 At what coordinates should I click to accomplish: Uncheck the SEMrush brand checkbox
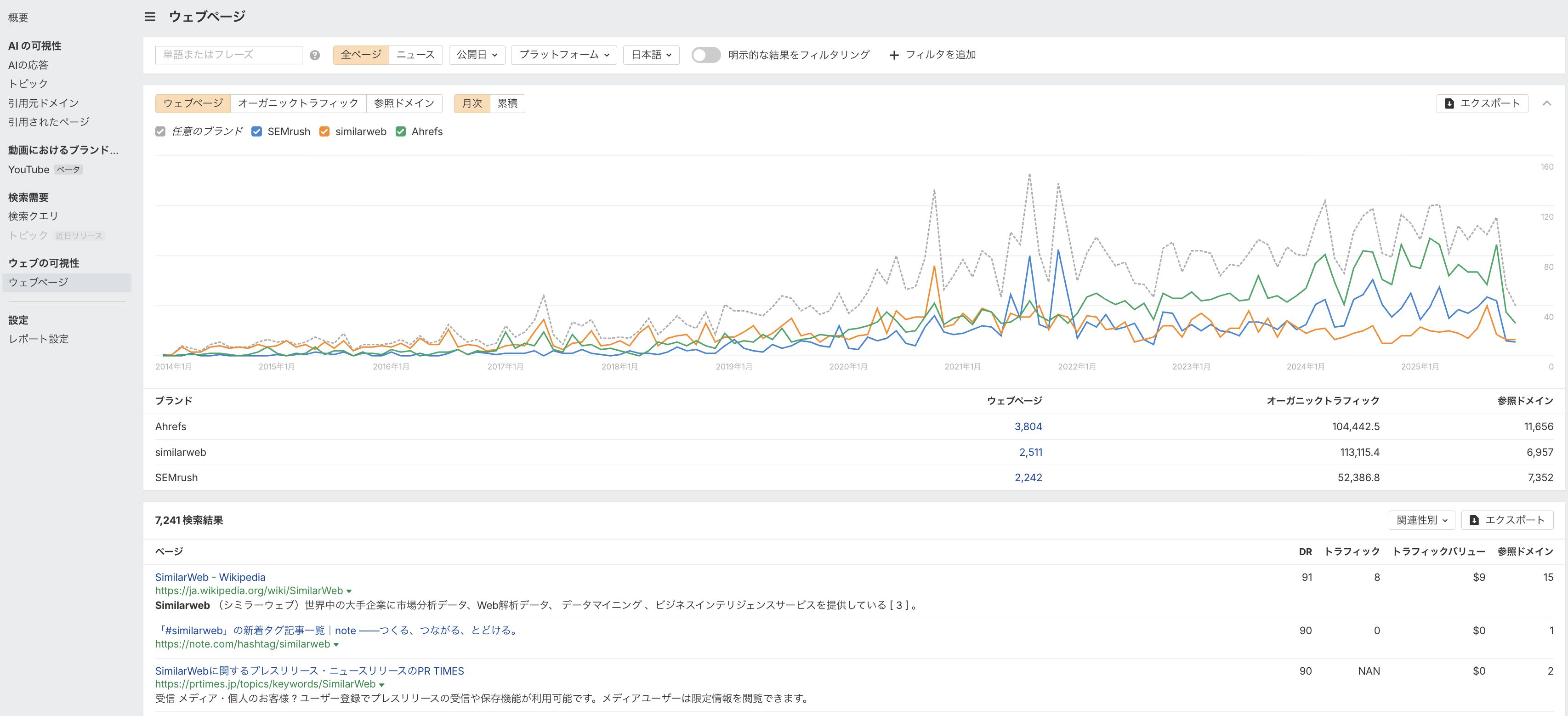(x=257, y=131)
